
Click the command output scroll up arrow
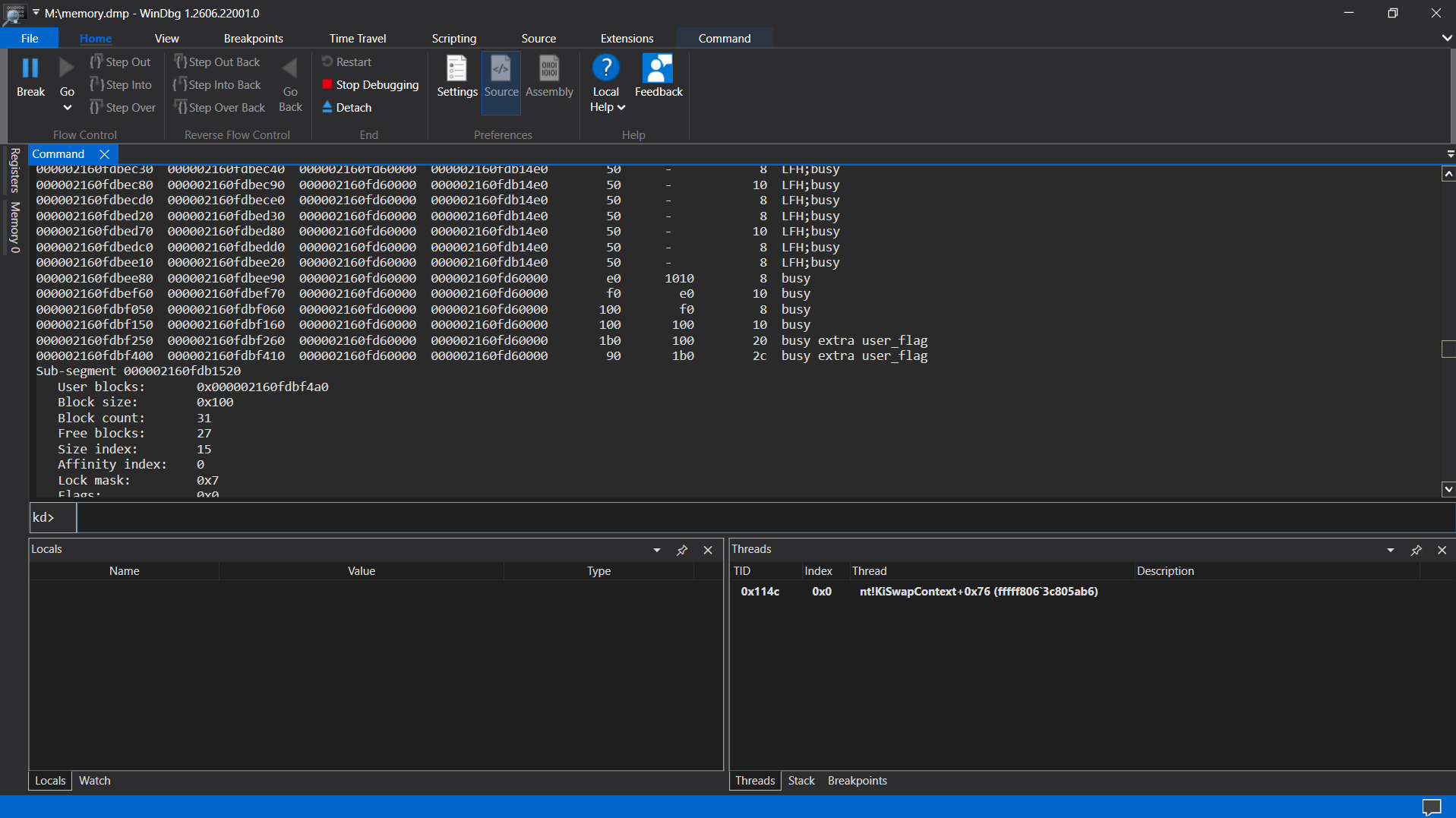[1448, 175]
